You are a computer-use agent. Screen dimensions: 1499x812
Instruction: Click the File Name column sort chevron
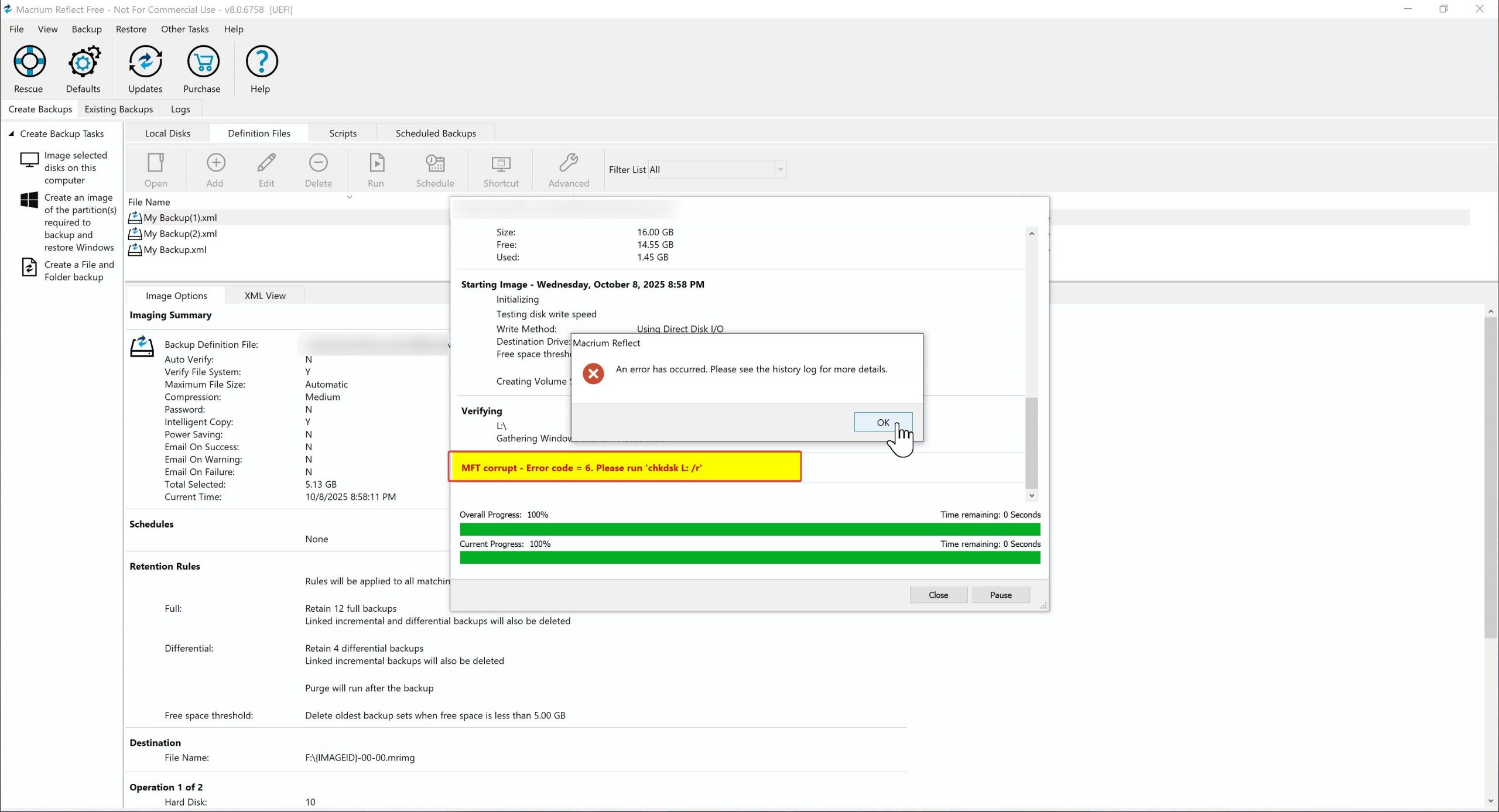tap(350, 197)
